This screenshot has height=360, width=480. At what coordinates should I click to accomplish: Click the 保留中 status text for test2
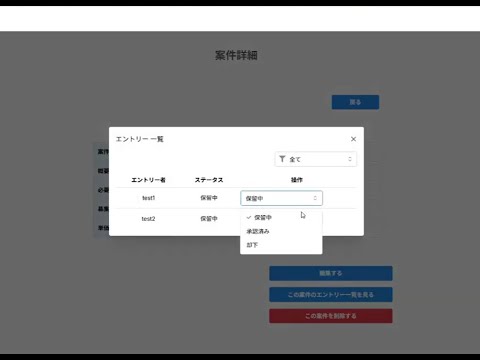pos(209,219)
